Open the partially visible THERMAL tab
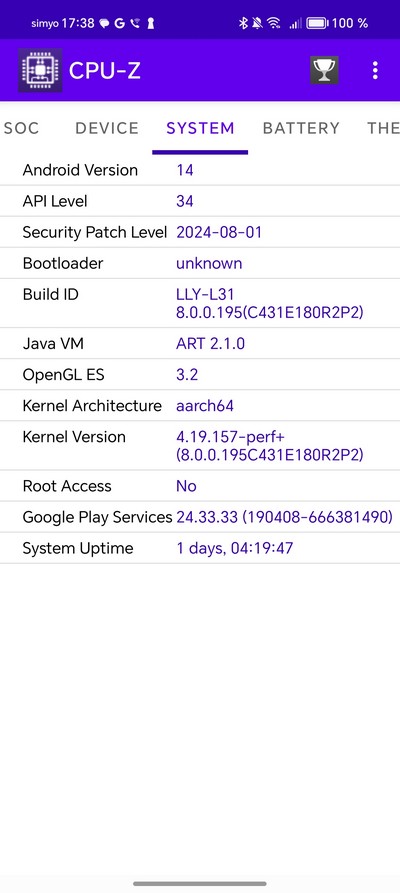Screen dimensions: 400x893 pyautogui.click(x=383, y=128)
